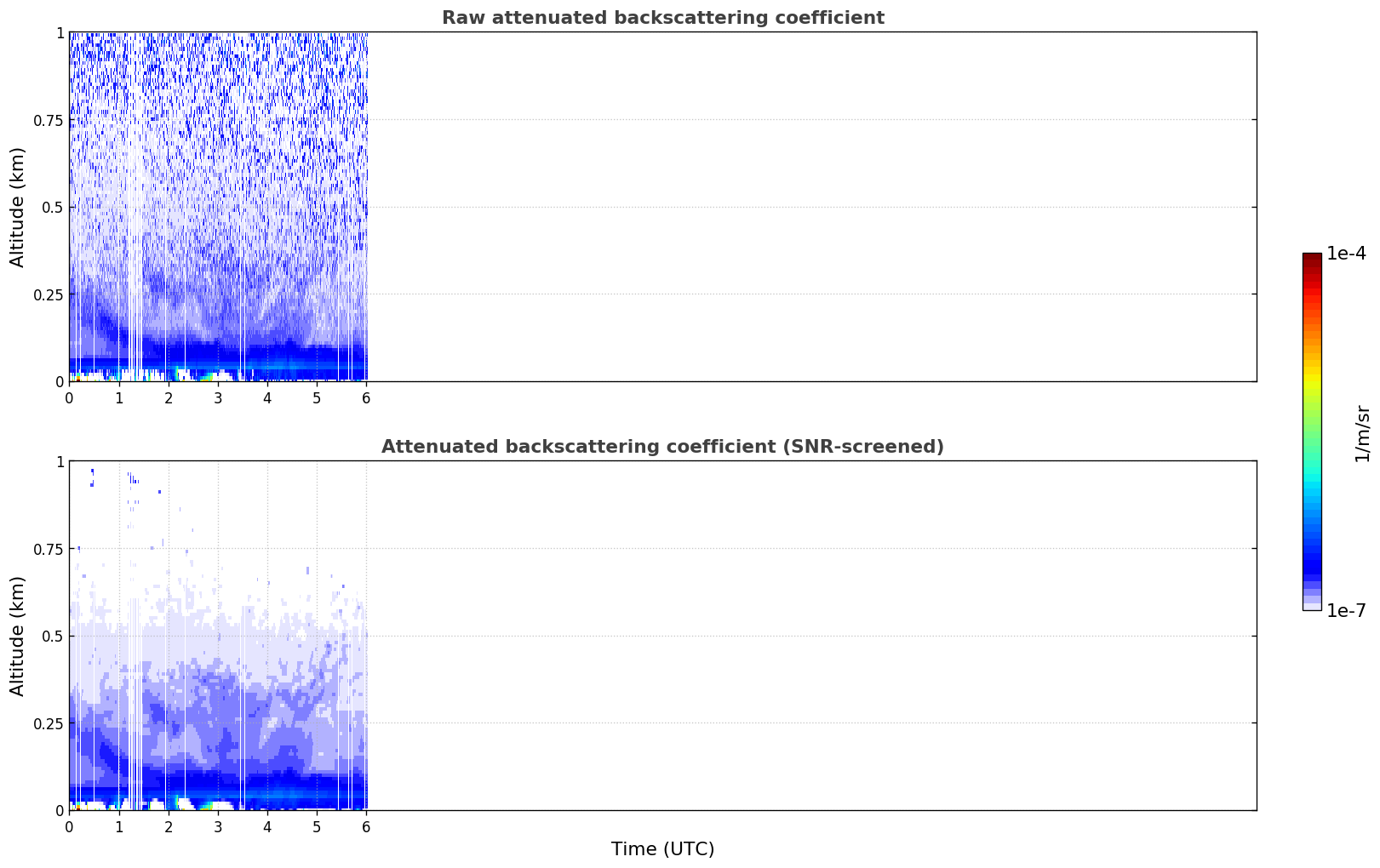The height and width of the screenshot is (868, 1380).
Task: Click the Raw attenuated backscattering coefficient title
Action: tap(662, 18)
